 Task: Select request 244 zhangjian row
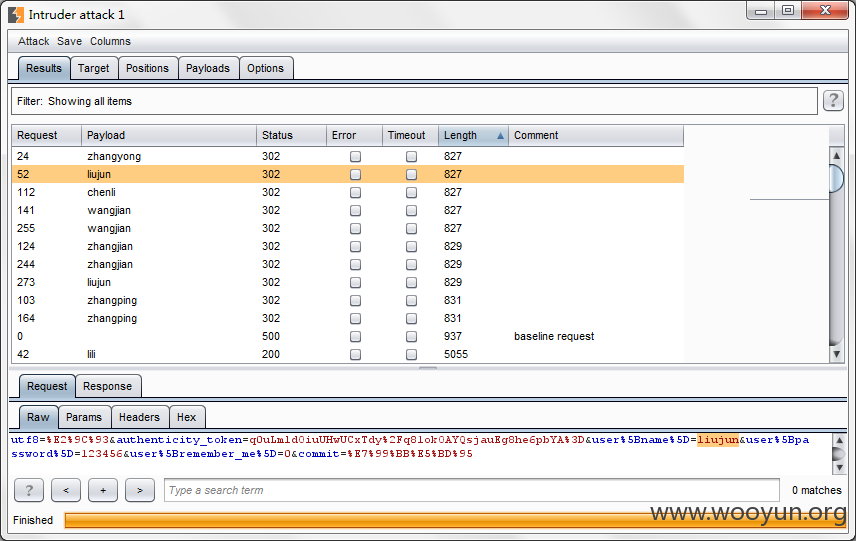348,264
